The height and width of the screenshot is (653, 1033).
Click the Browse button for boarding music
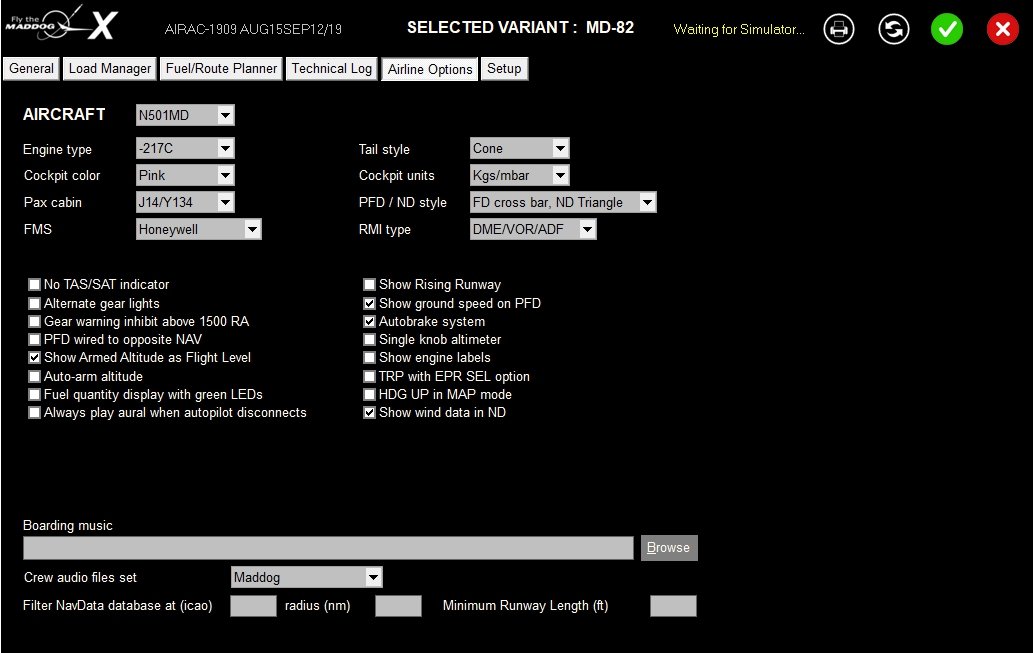[x=668, y=548]
